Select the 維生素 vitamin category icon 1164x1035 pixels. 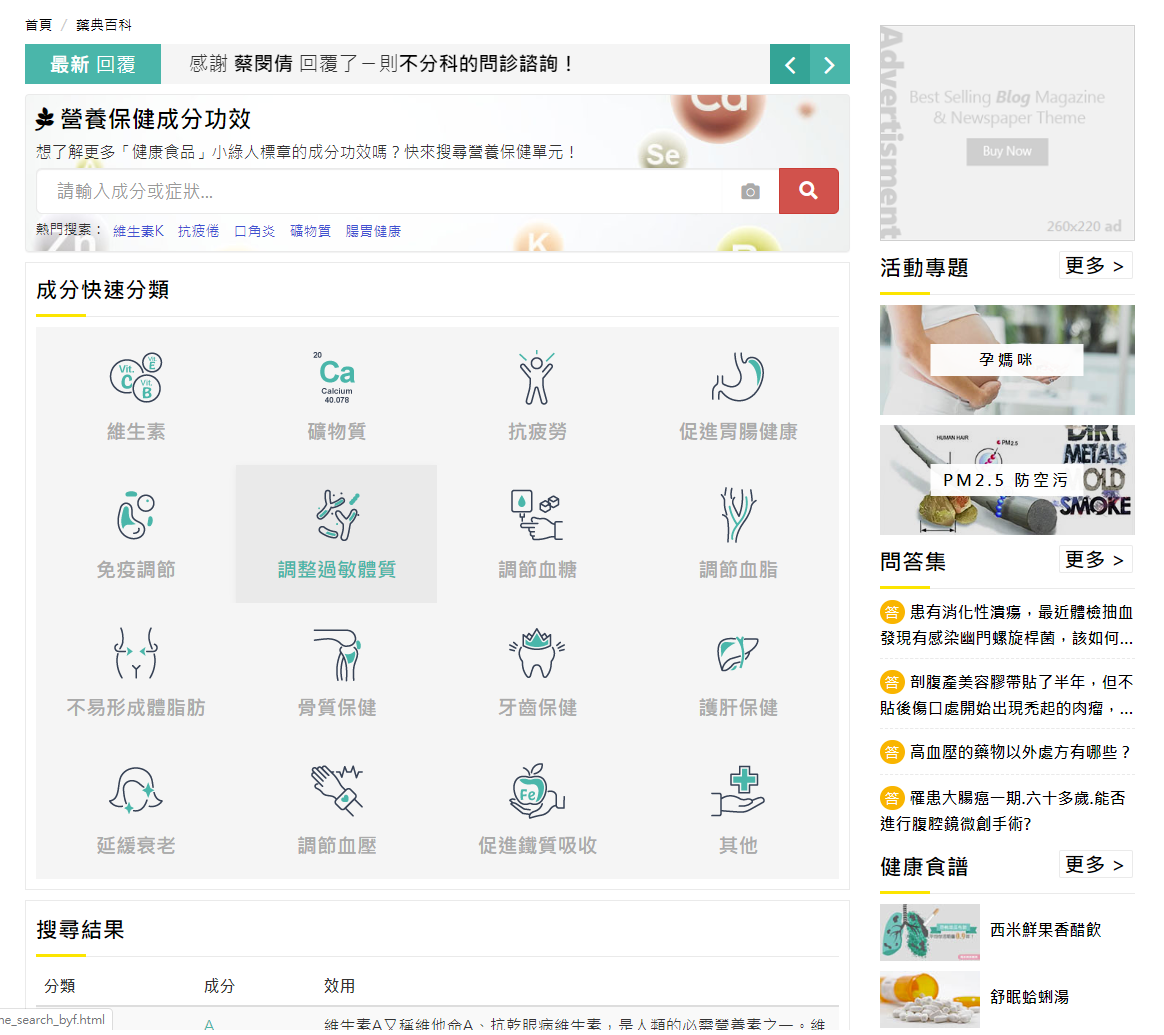[x=136, y=378]
